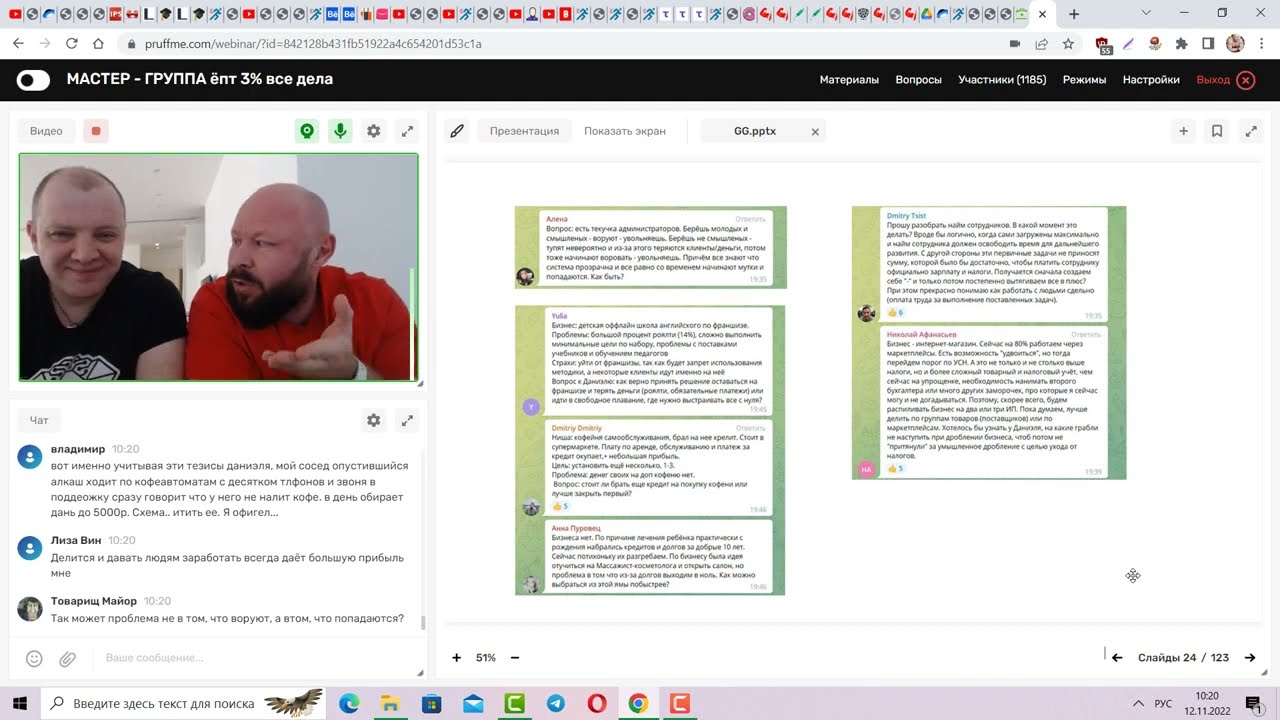Image resolution: width=1280 pixels, height=720 pixels.
Task: Zoom in the slide with plus icon
Action: [457, 658]
